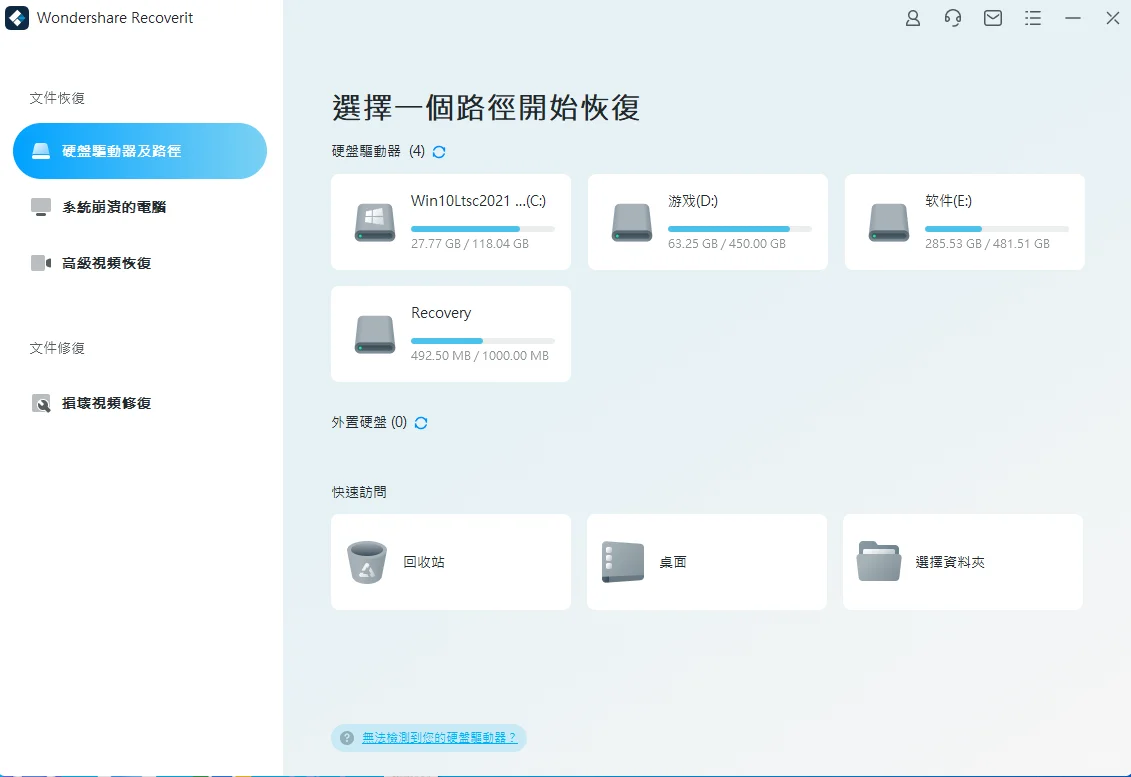Select the Win10Ltsc2021 C drive
Screen dimensions: 1131x777
tap(450, 221)
